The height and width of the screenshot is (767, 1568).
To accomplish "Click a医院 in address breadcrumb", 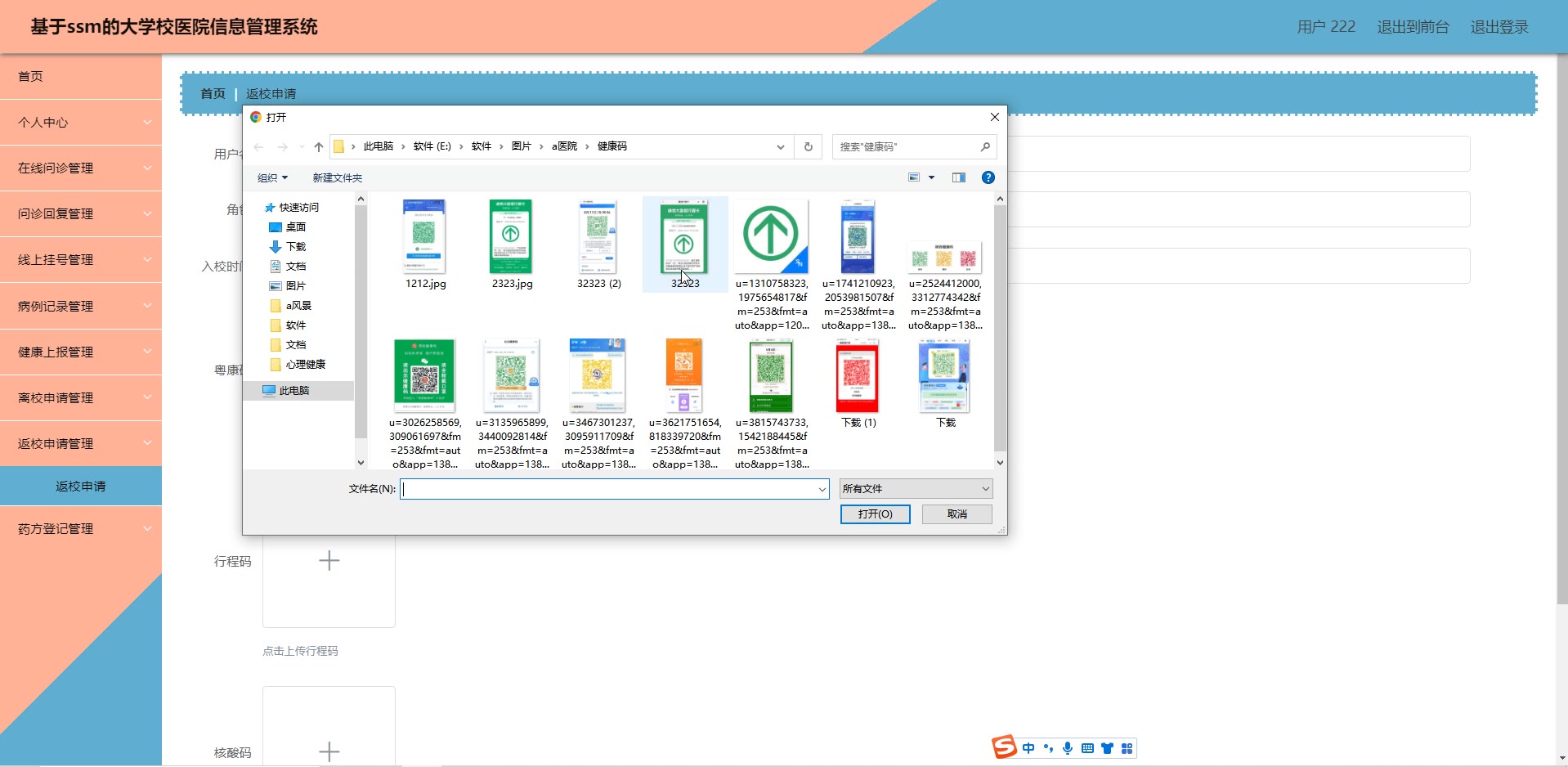I will point(564,146).
